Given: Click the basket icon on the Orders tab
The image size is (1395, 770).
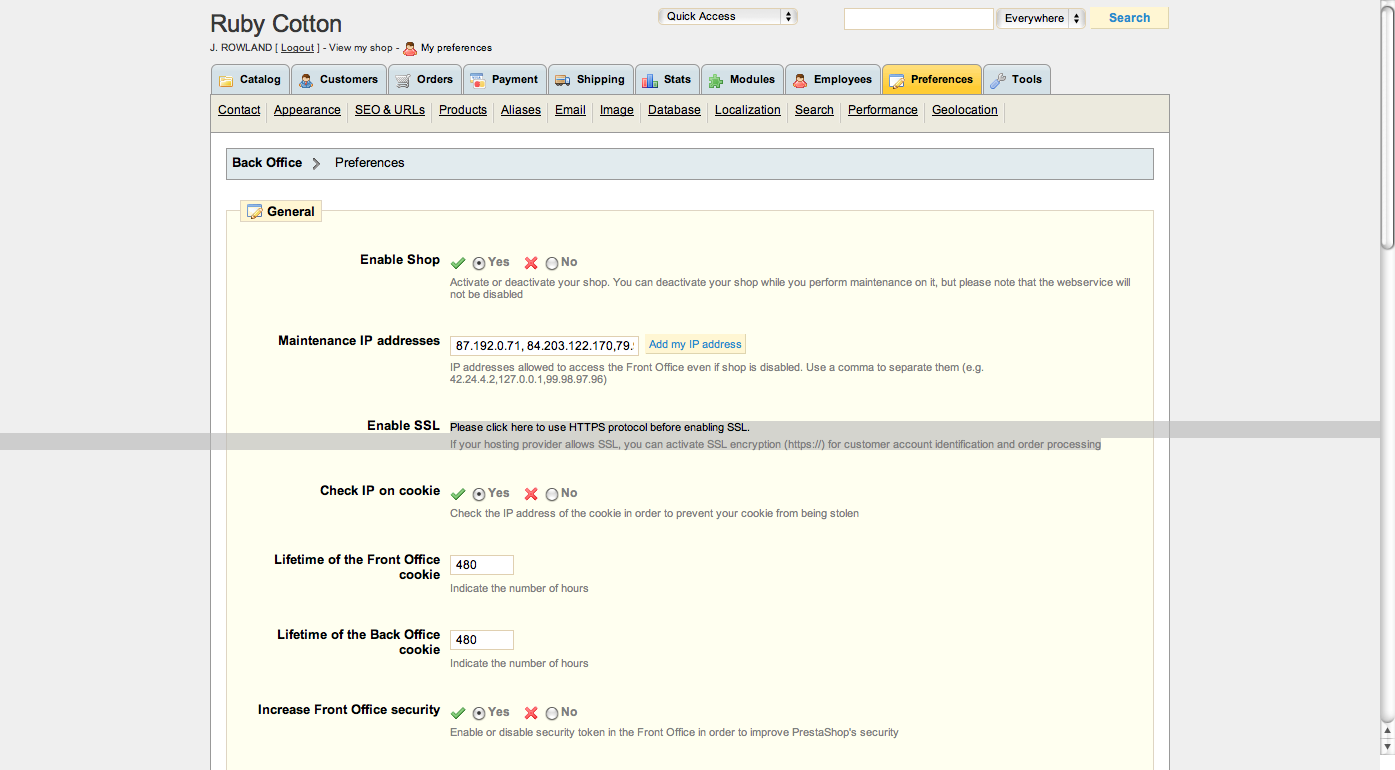Looking at the screenshot, I should [401, 80].
